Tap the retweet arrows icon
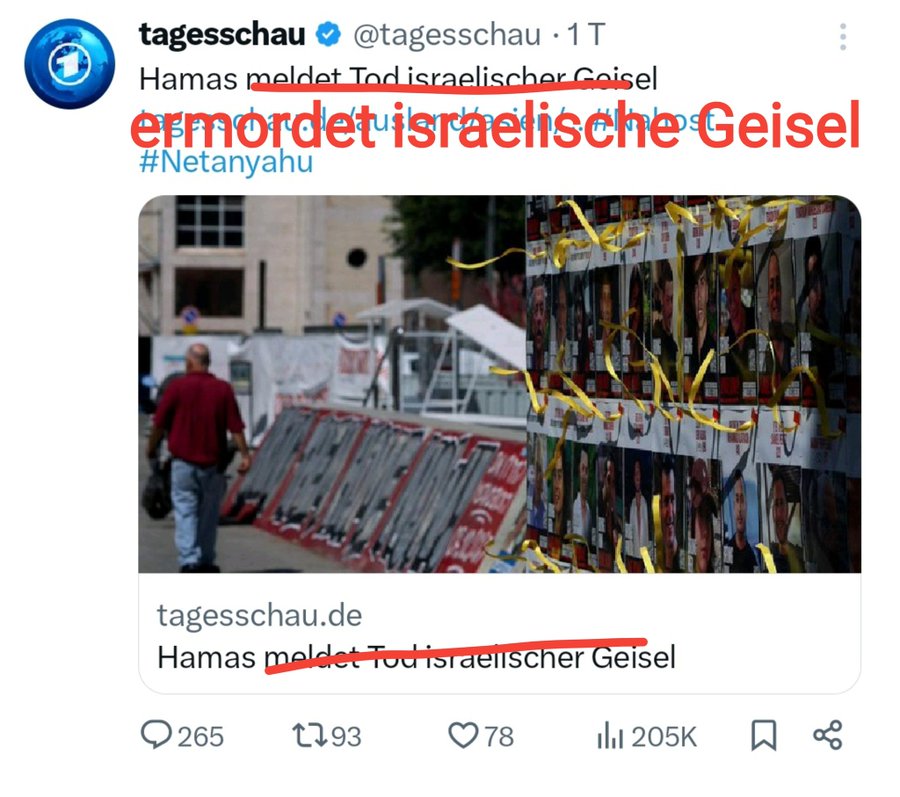The height and width of the screenshot is (797, 900). pyautogui.click(x=309, y=736)
